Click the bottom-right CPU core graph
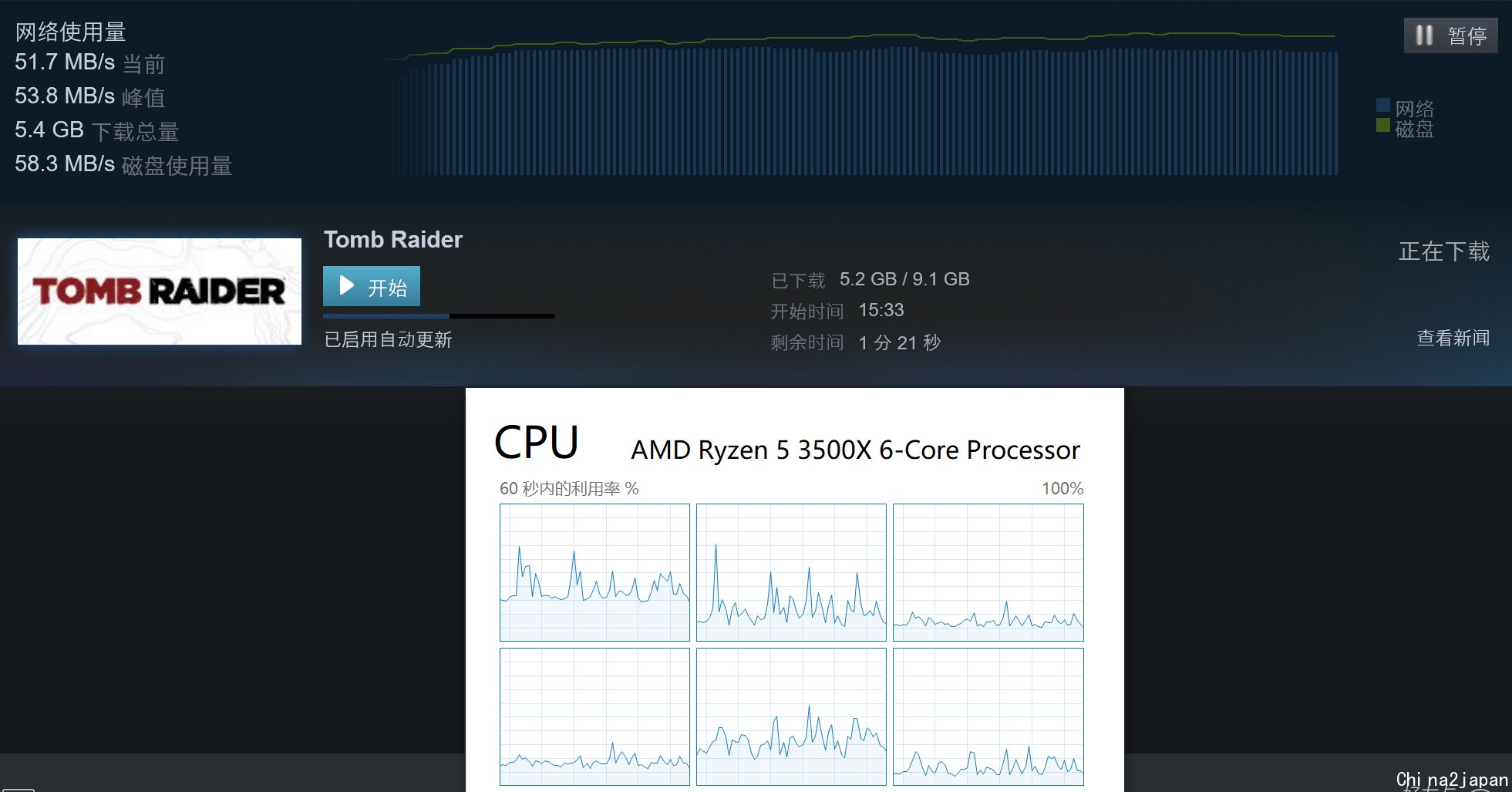Screen dimensions: 1512x792 pos(988,716)
